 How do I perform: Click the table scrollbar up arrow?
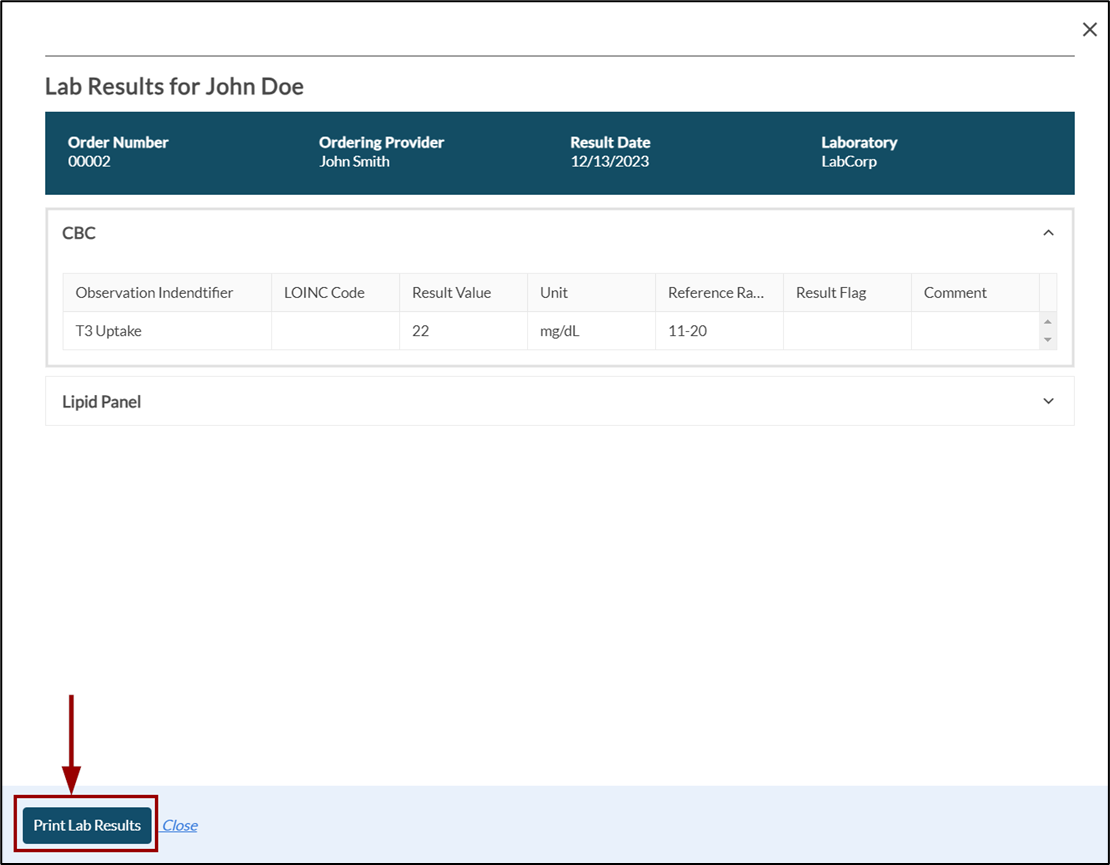pyautogui.click(x=1048, y=322)
